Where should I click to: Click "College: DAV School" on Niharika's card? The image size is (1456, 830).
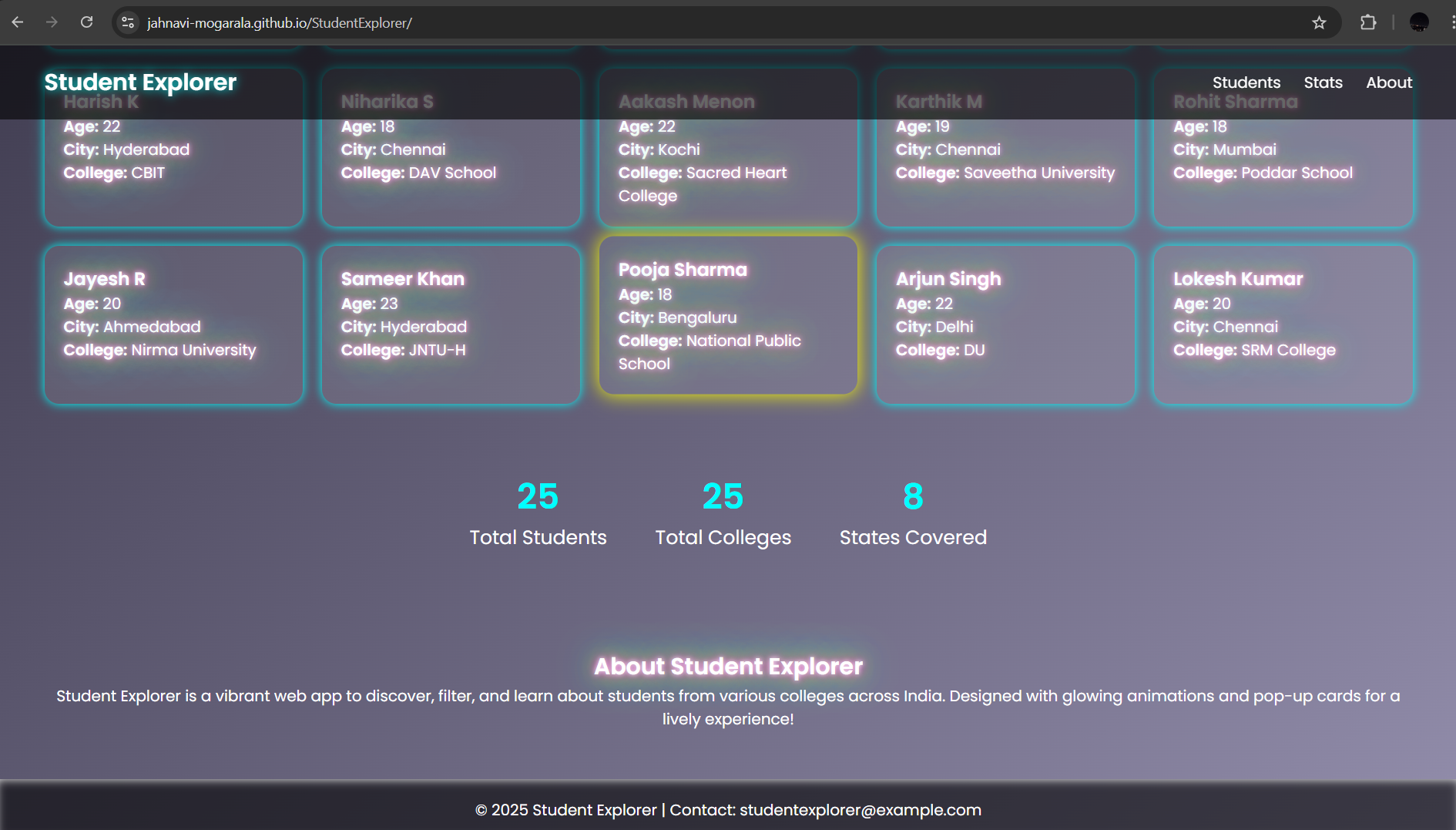pos(418,173)
